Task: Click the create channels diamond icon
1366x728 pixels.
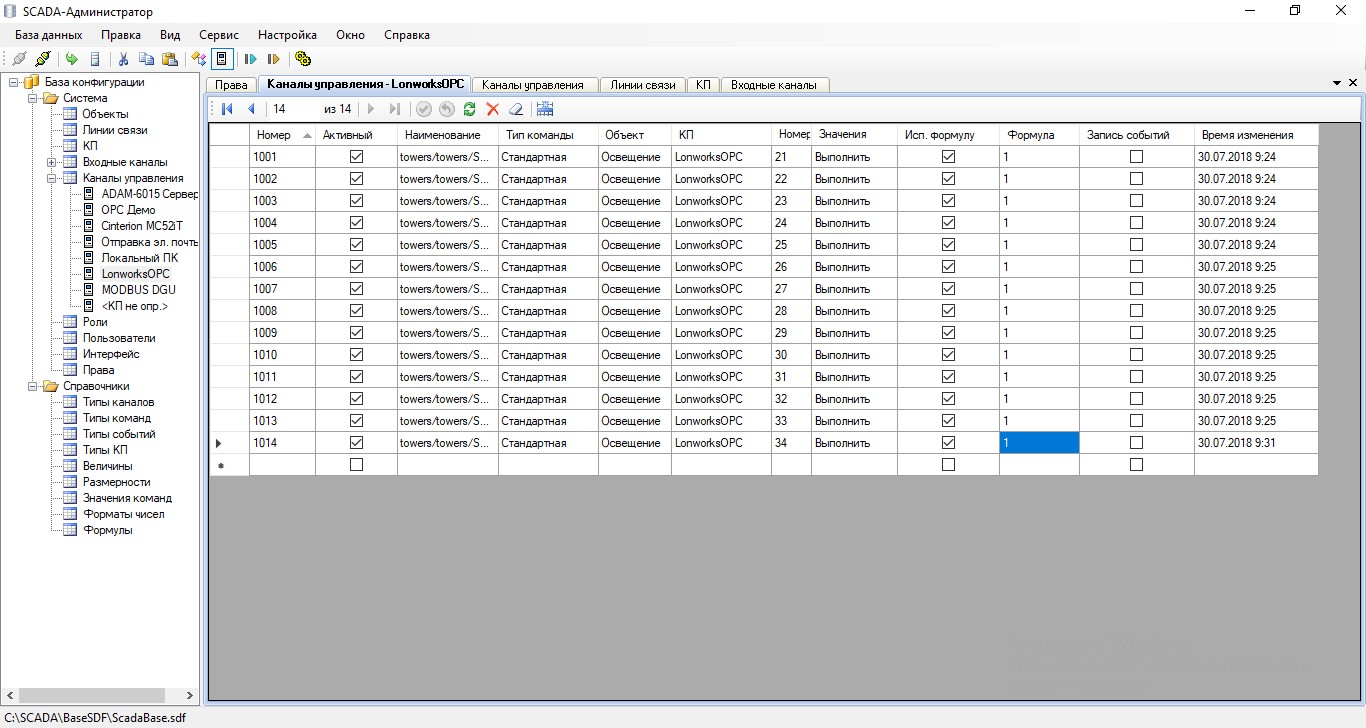Action: (x=199, y=59)
